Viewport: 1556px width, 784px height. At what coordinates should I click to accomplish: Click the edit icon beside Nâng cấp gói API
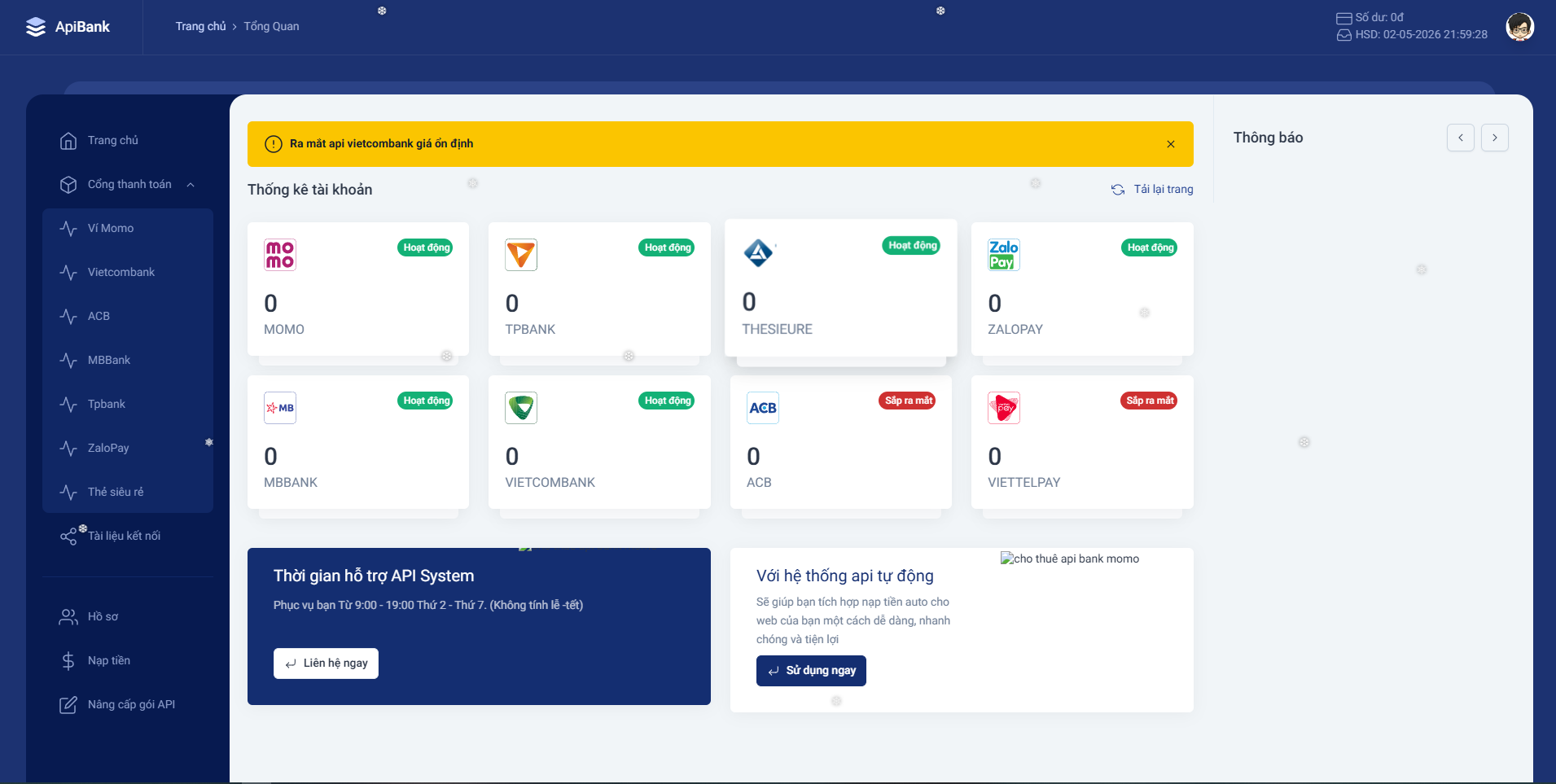pos(68,705)
